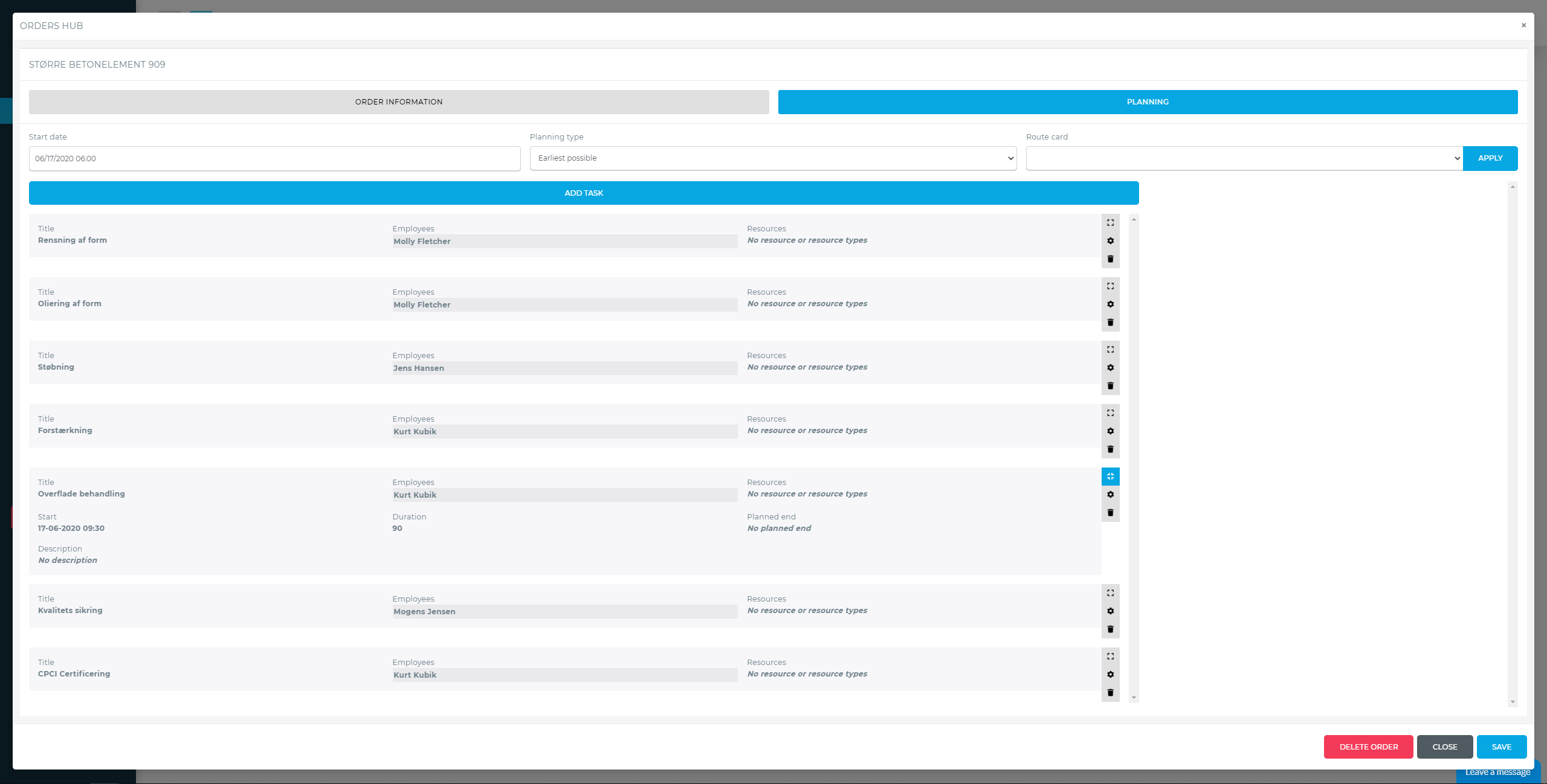1547x784 pixels.
Task: Expand the Rensning af form task details
Action: coord(1110,223)
